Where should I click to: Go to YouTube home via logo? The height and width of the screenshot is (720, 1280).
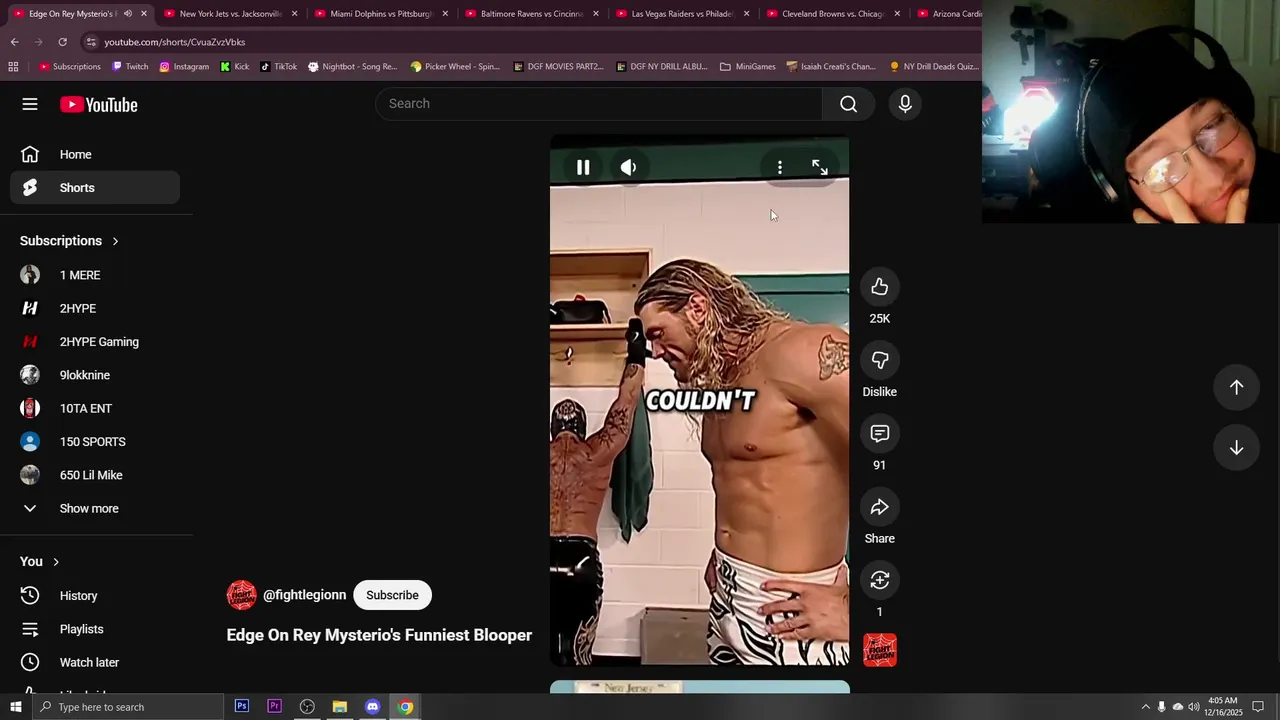[98, 104]
